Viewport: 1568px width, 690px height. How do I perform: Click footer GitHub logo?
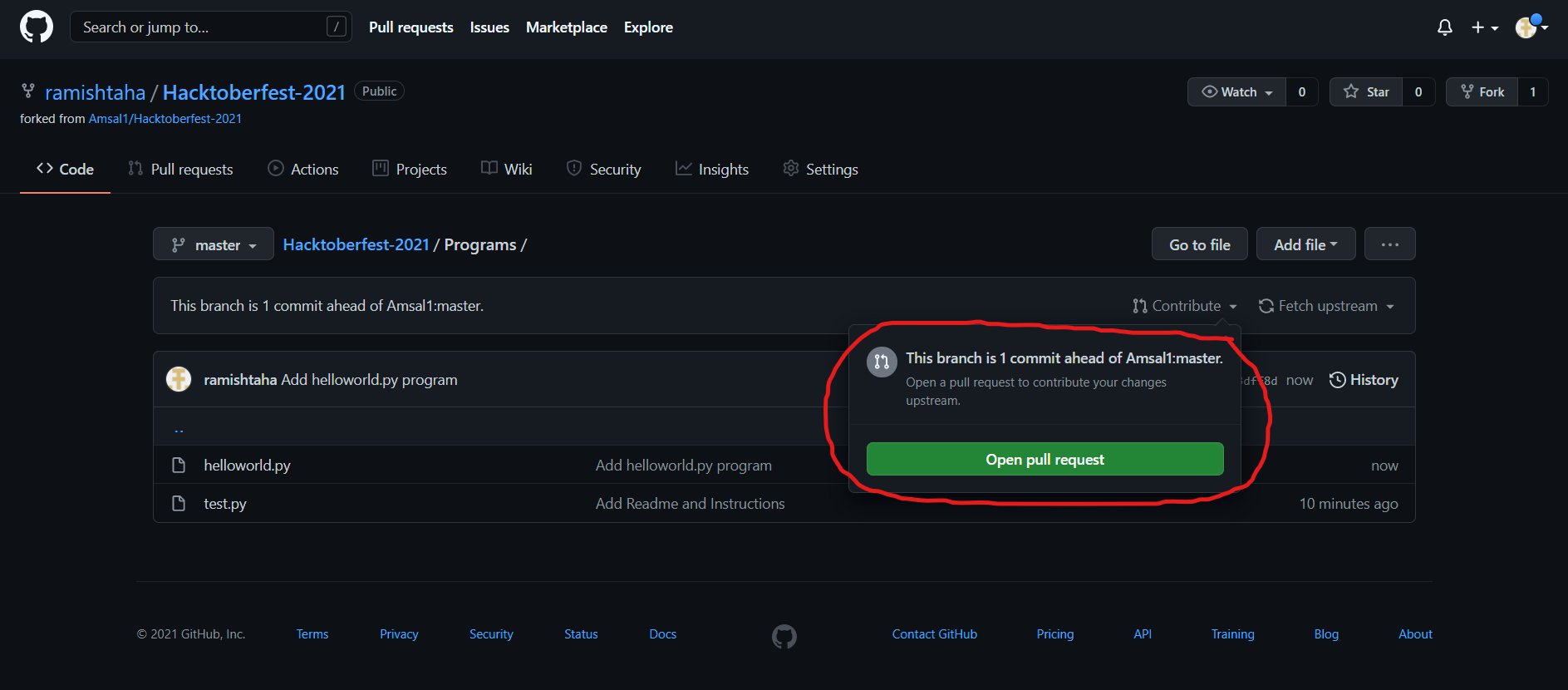tap(784, 637)
